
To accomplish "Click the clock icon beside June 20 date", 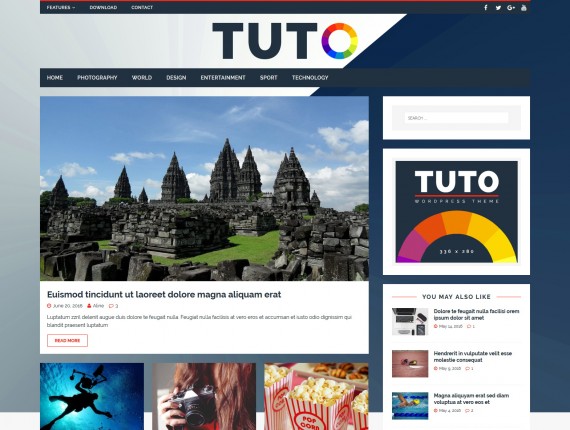I will pyautogui.click(x=49, y=306).
